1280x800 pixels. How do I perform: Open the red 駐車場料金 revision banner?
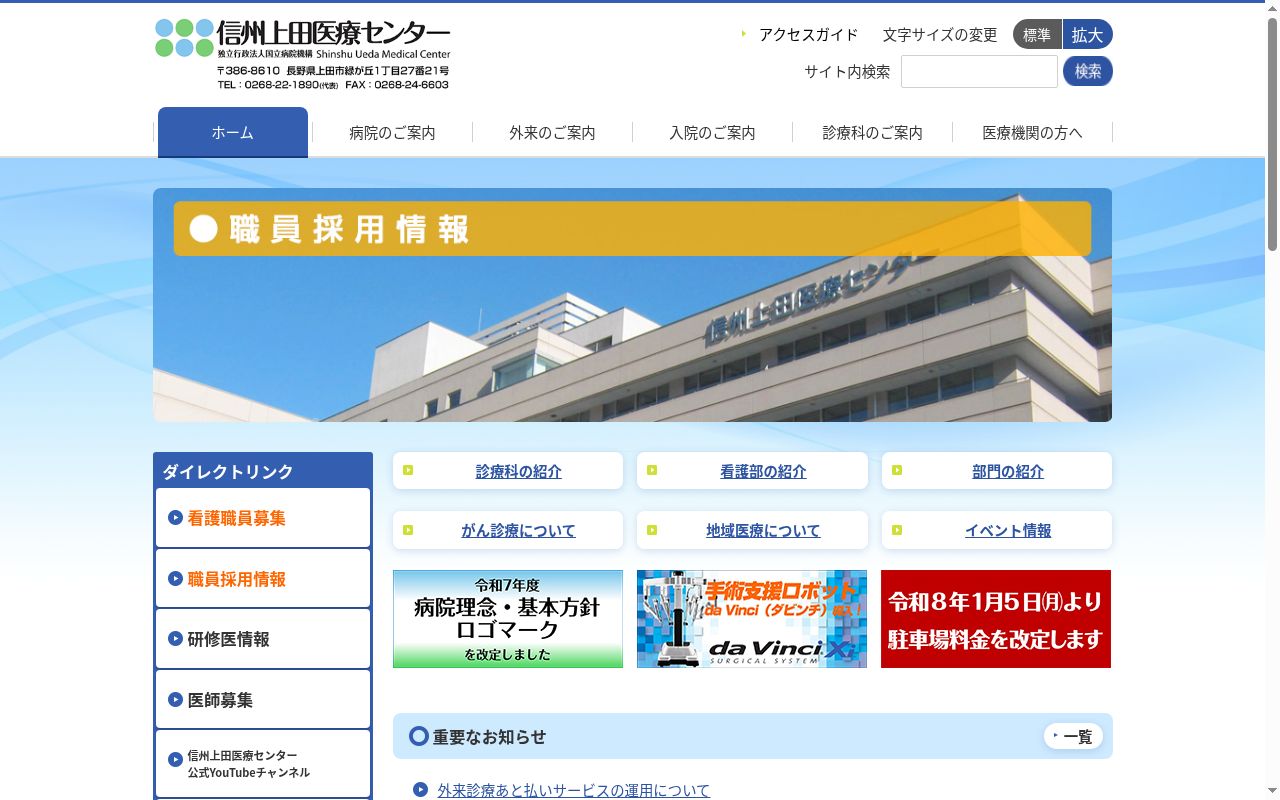[996, 619]
